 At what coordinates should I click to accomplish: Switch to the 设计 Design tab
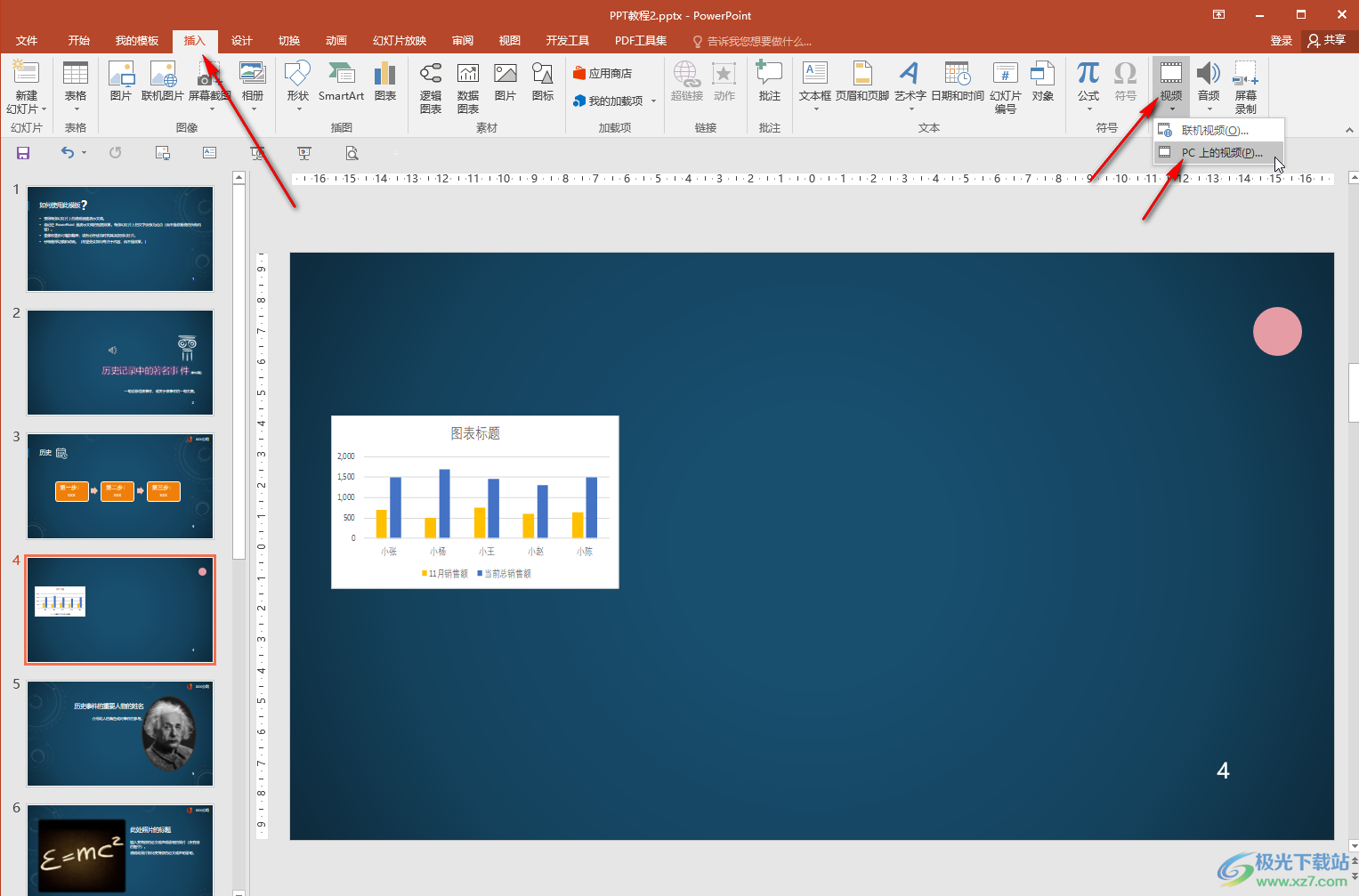242,41
